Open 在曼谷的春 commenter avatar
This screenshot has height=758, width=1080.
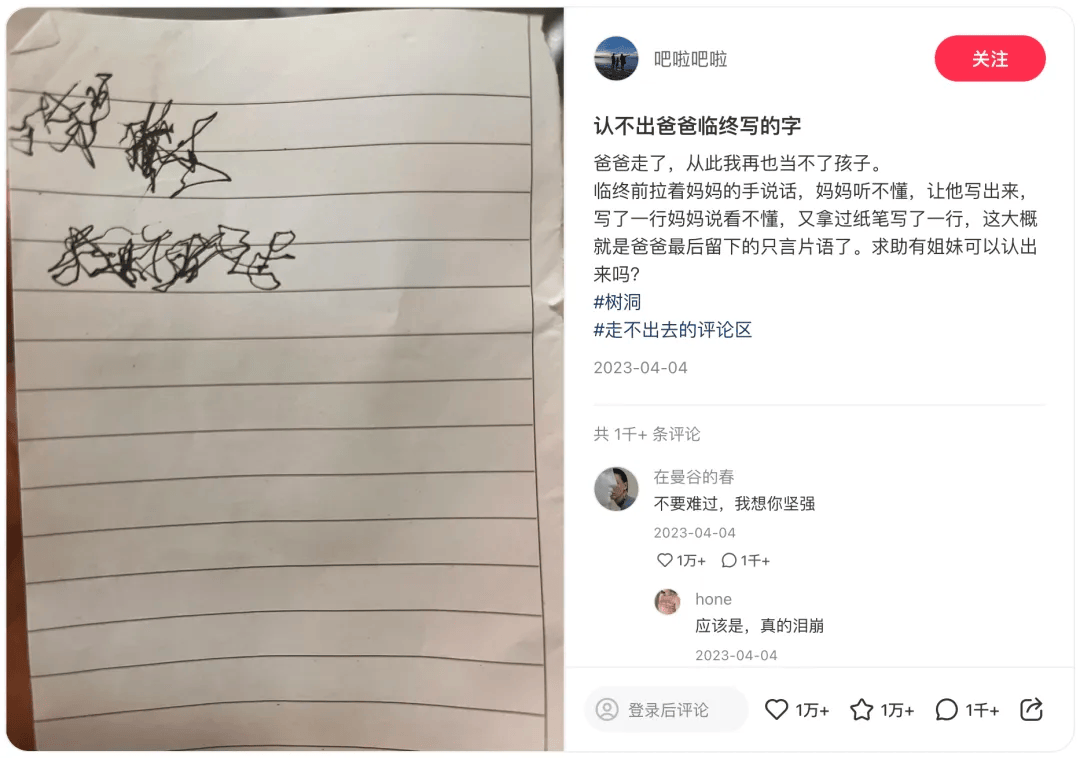pyautogui.click(x=616, y=489)
